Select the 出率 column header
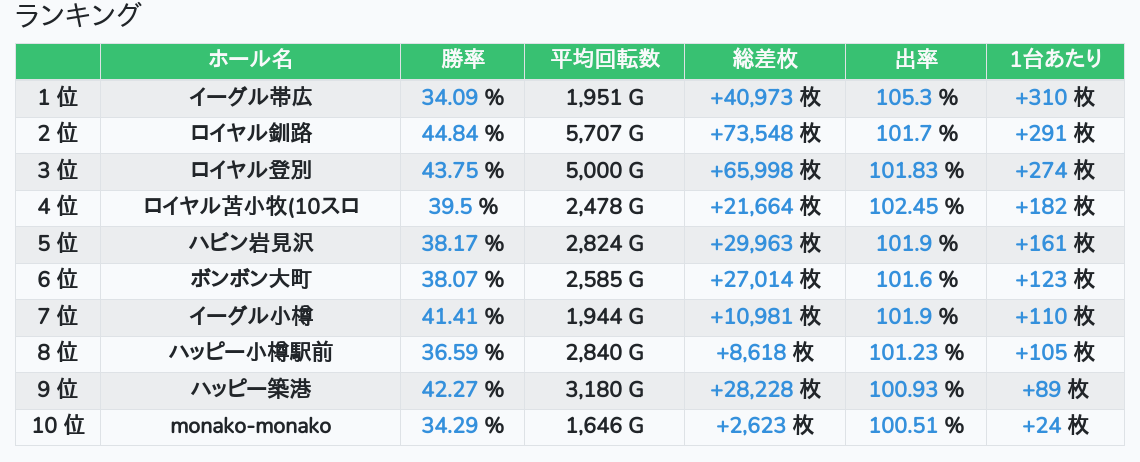The height and width of the screenshot is (462, 1140). coord(915,60)
